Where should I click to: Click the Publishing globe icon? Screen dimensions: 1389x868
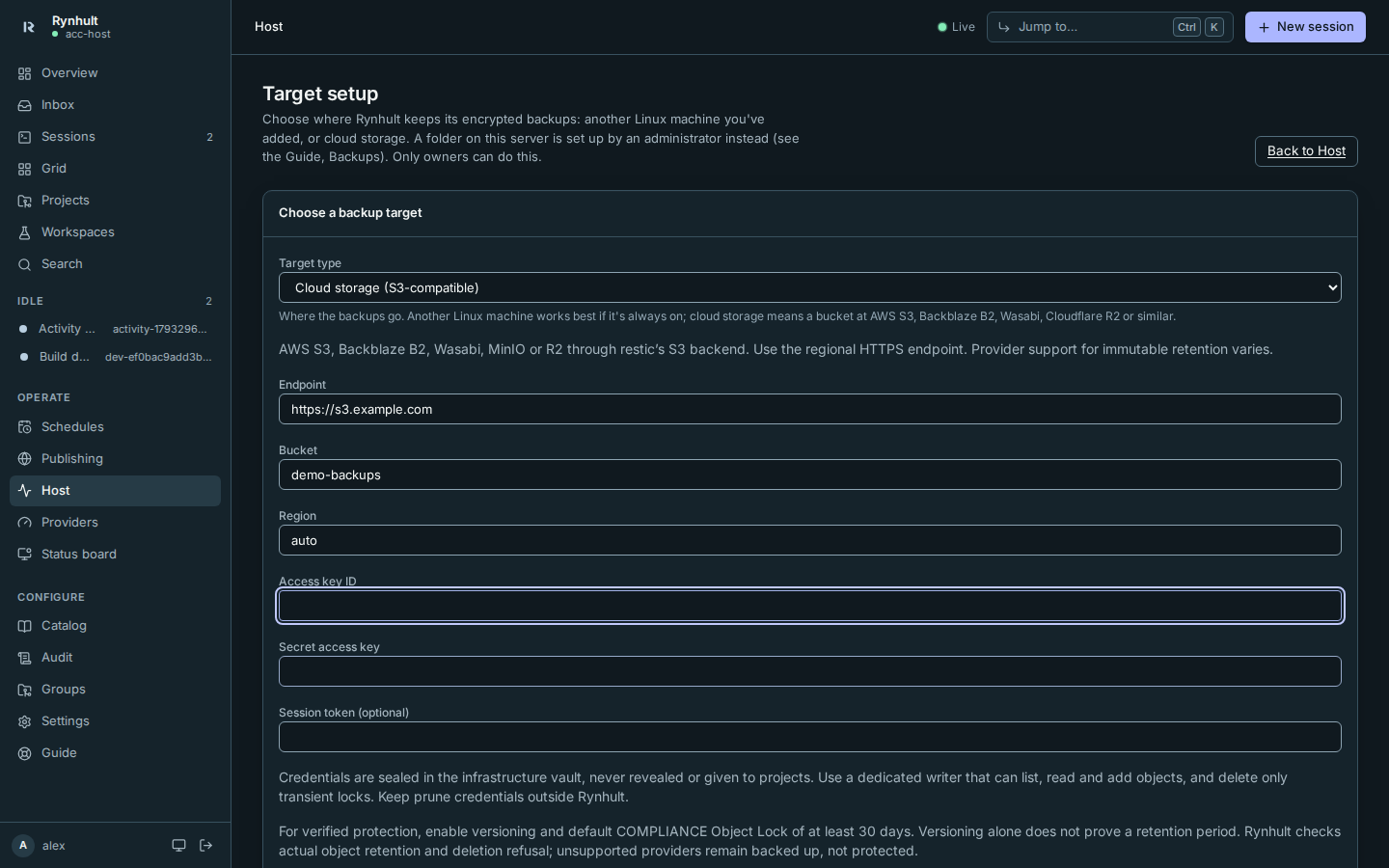pos(25,459)
